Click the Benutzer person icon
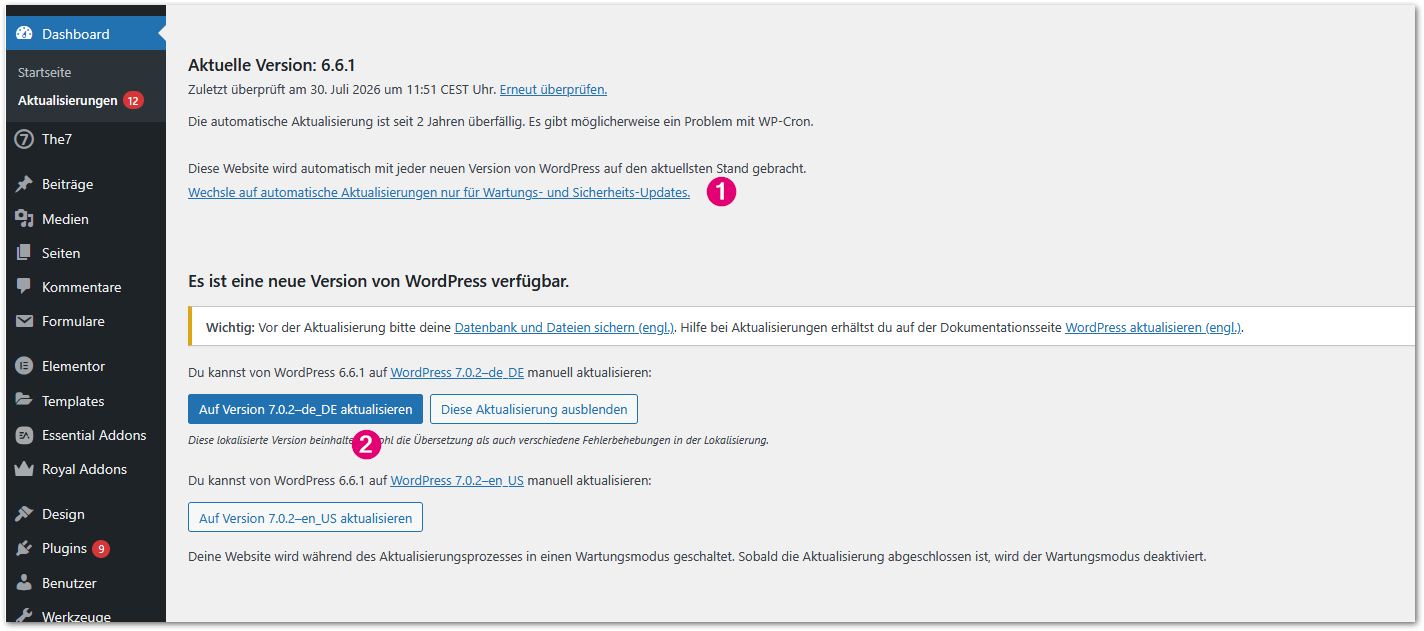Image resolution: width=1424 pixels, height=631 pixels. pyautogui.click(x=24, y=583)
